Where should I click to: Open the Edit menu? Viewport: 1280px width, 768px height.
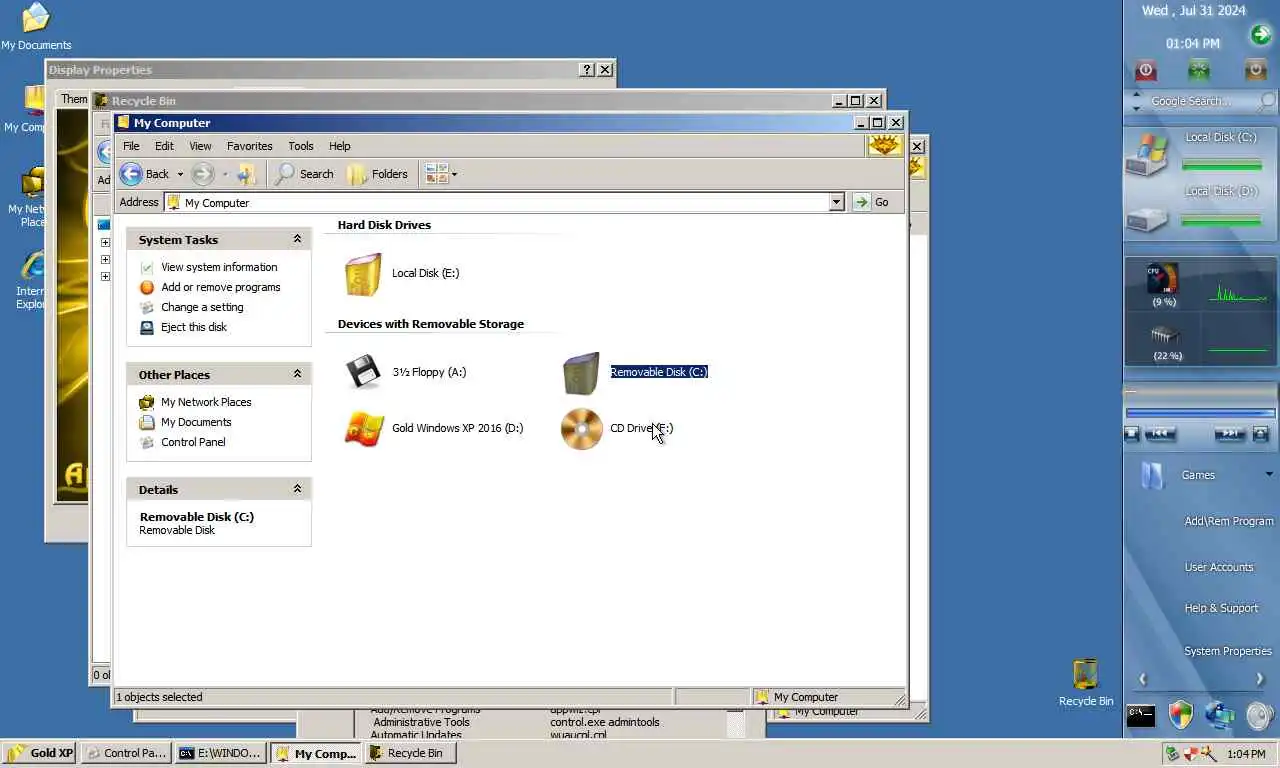(x=164, y=146)
